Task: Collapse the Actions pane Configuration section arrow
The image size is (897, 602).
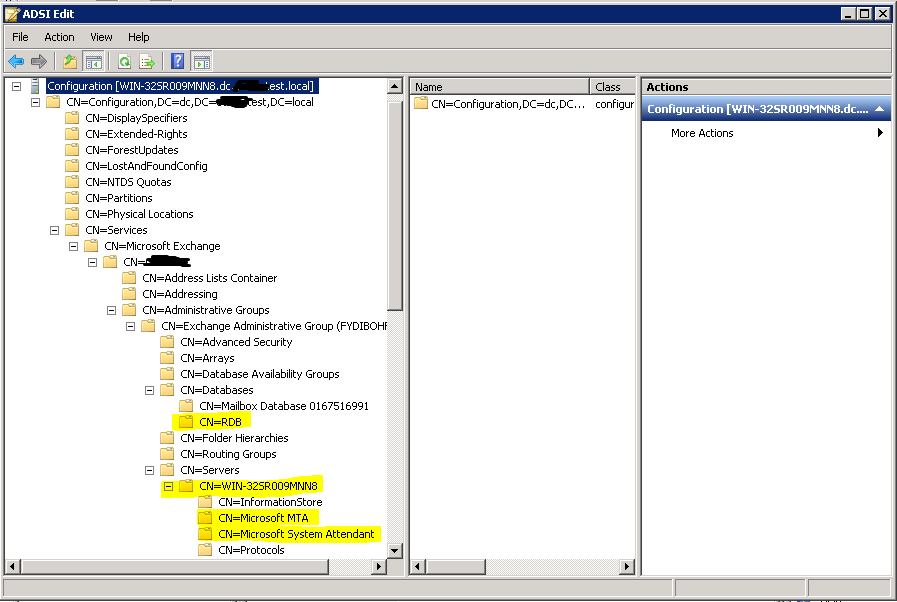Action: (880, 109)
